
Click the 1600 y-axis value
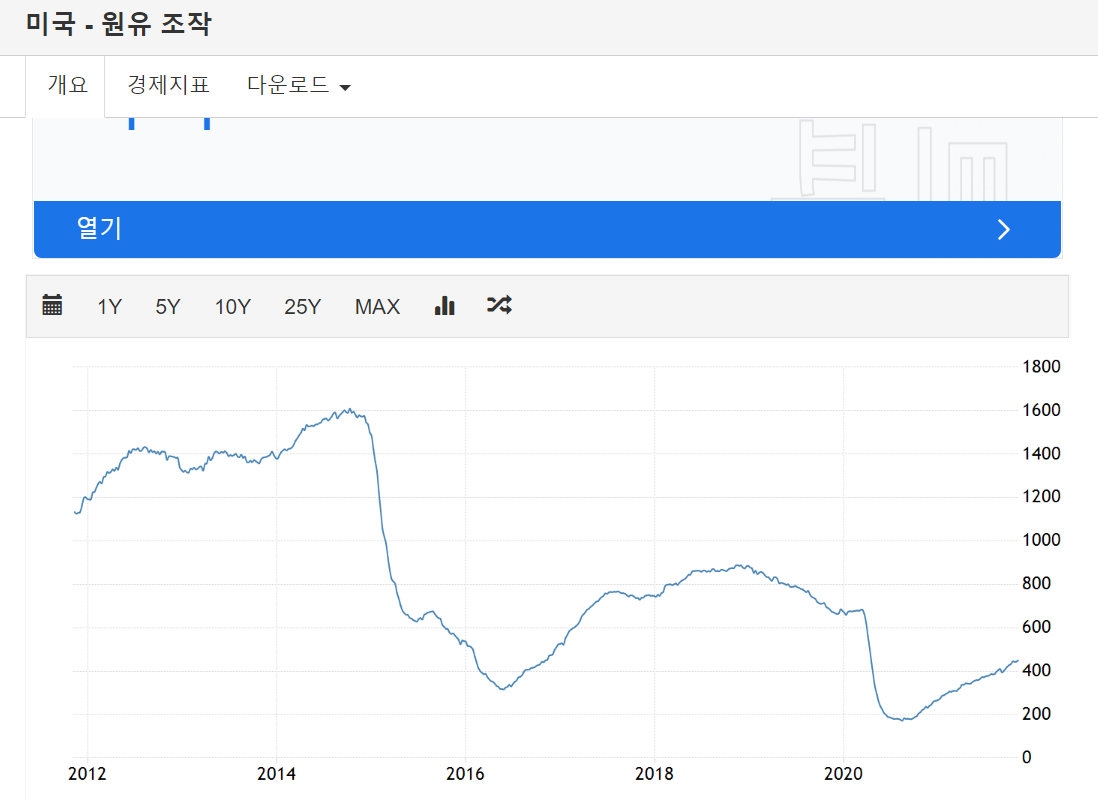tap(1041, 410)
